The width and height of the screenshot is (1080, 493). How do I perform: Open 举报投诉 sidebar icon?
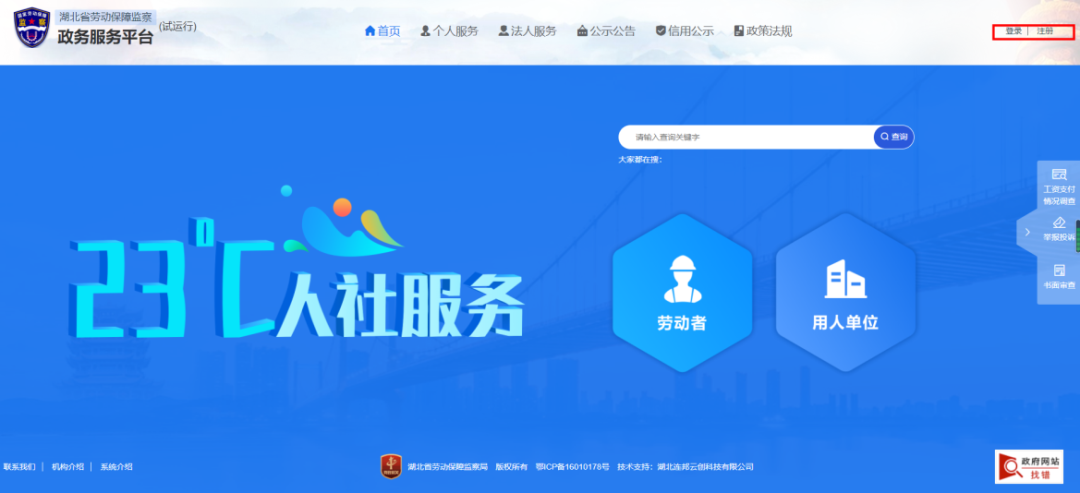coord(1059,230)
